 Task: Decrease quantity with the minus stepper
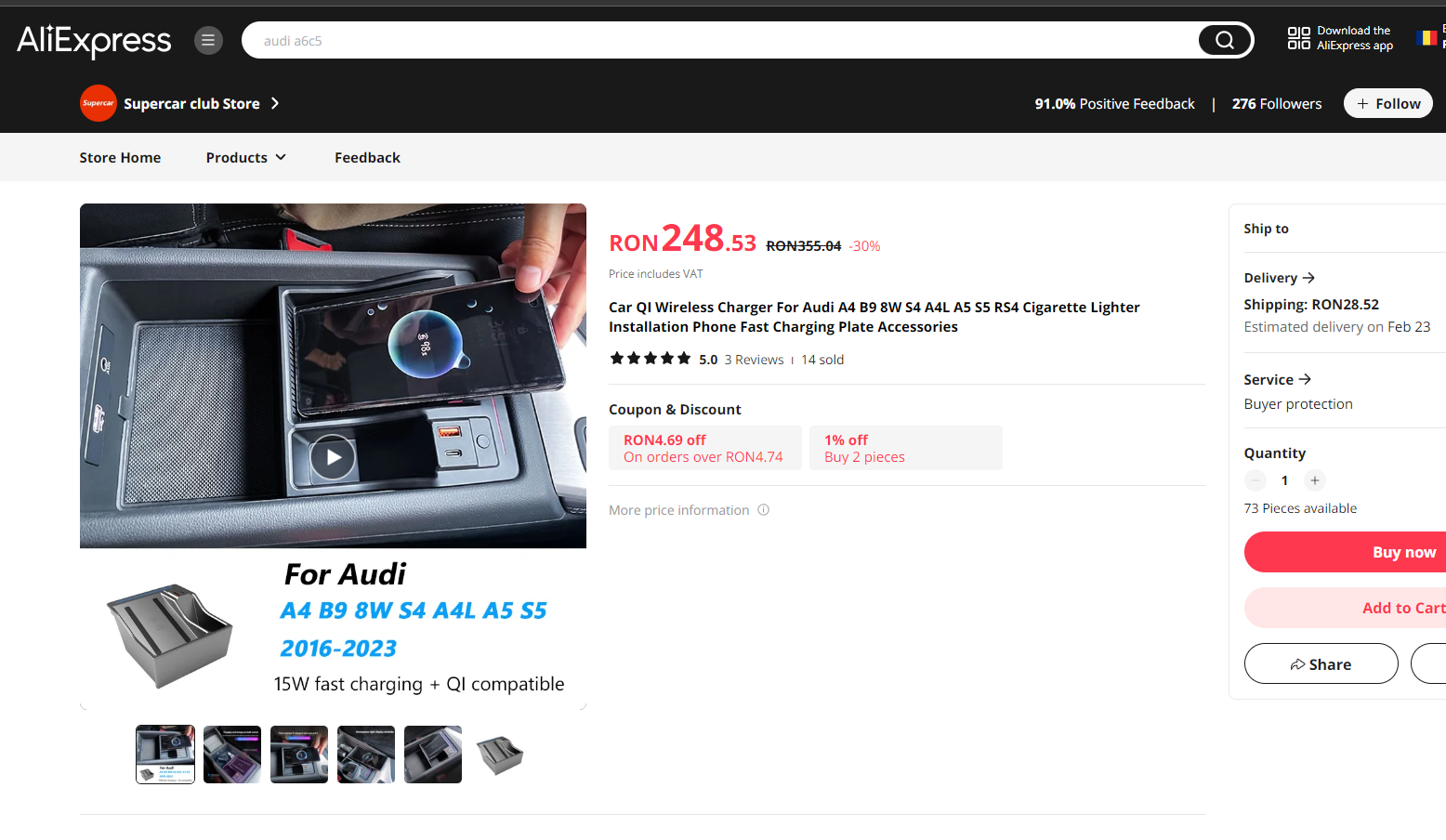1255,480
